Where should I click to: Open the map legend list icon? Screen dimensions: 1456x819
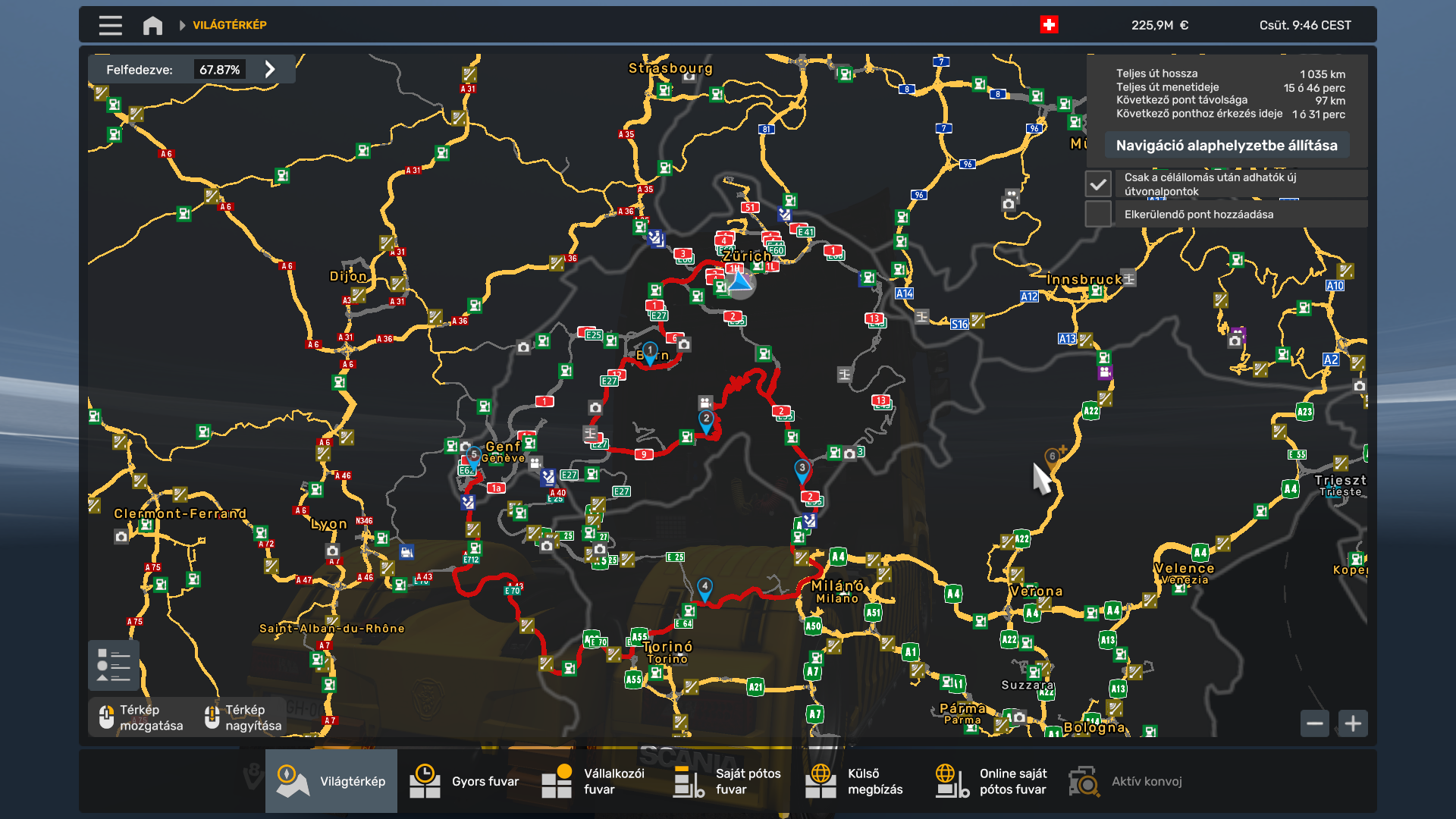tap(113, 665)
